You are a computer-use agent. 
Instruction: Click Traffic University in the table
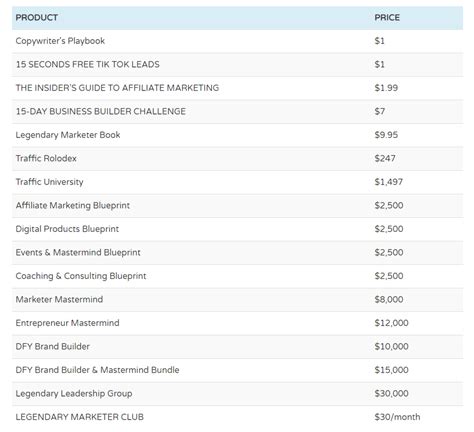coord(49,182)
